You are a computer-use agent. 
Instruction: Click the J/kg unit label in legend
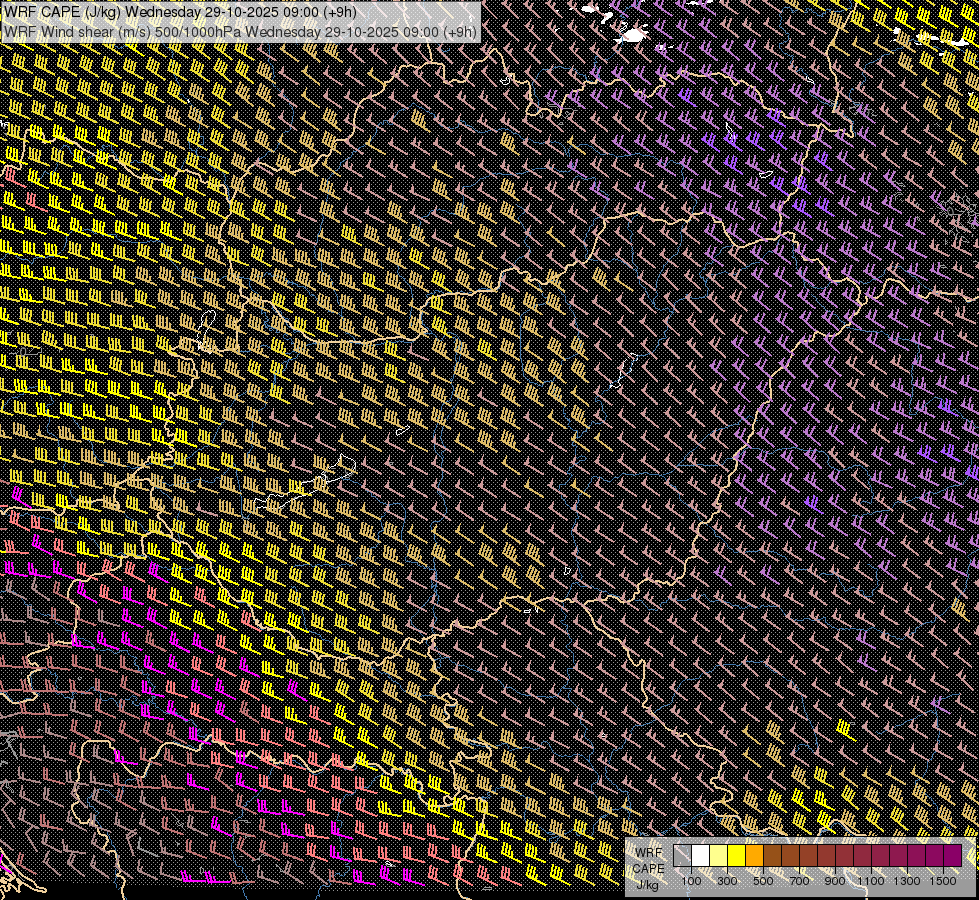pyautogui.click(x=647, y=885)
